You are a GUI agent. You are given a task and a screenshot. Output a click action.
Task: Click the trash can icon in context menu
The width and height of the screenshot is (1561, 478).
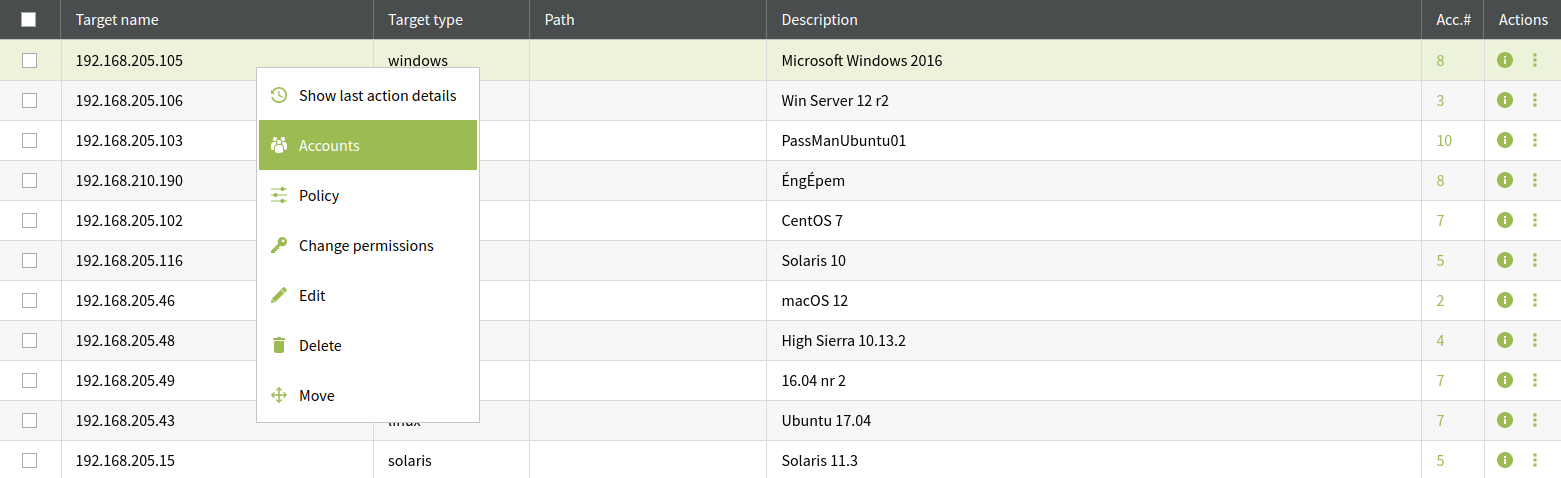279,345
